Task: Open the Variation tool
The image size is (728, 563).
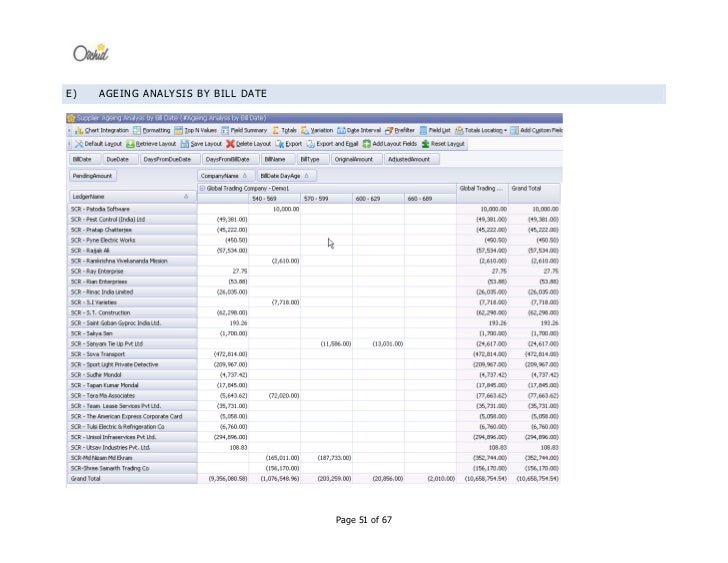Action: coord(317,130)
